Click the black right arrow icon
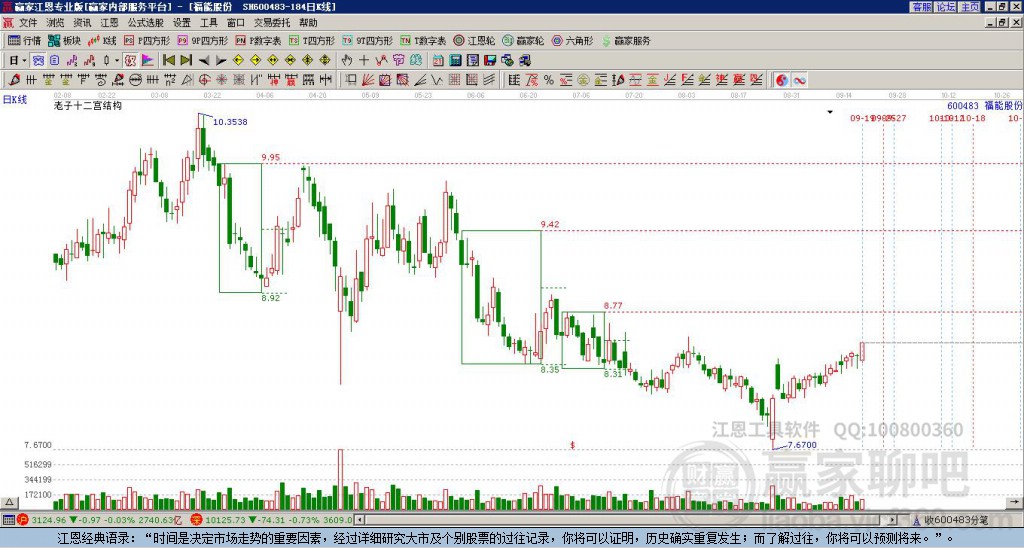Image resolution: width=1024 pixels, height=548 pixels. [x=221, y=61]
